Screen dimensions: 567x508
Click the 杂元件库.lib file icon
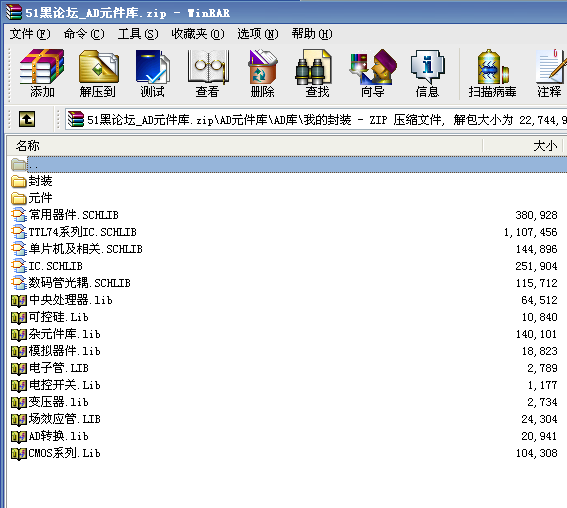coord(19,334)
